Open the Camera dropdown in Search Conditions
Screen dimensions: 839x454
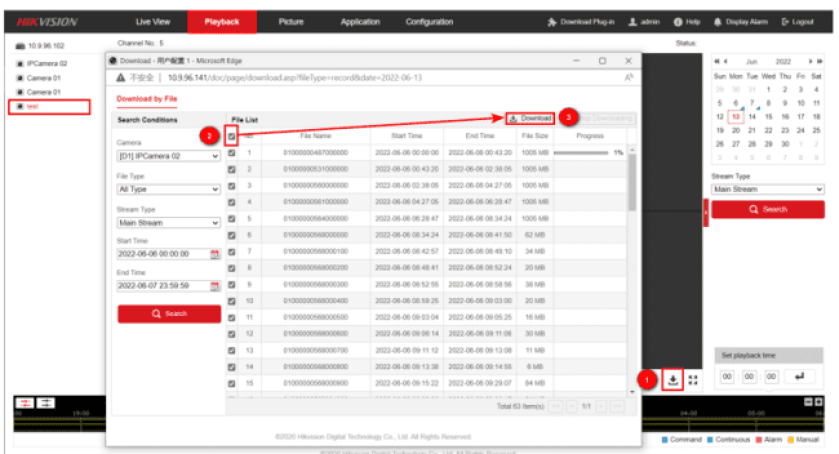pyautogui.click(x=169, y=156)
